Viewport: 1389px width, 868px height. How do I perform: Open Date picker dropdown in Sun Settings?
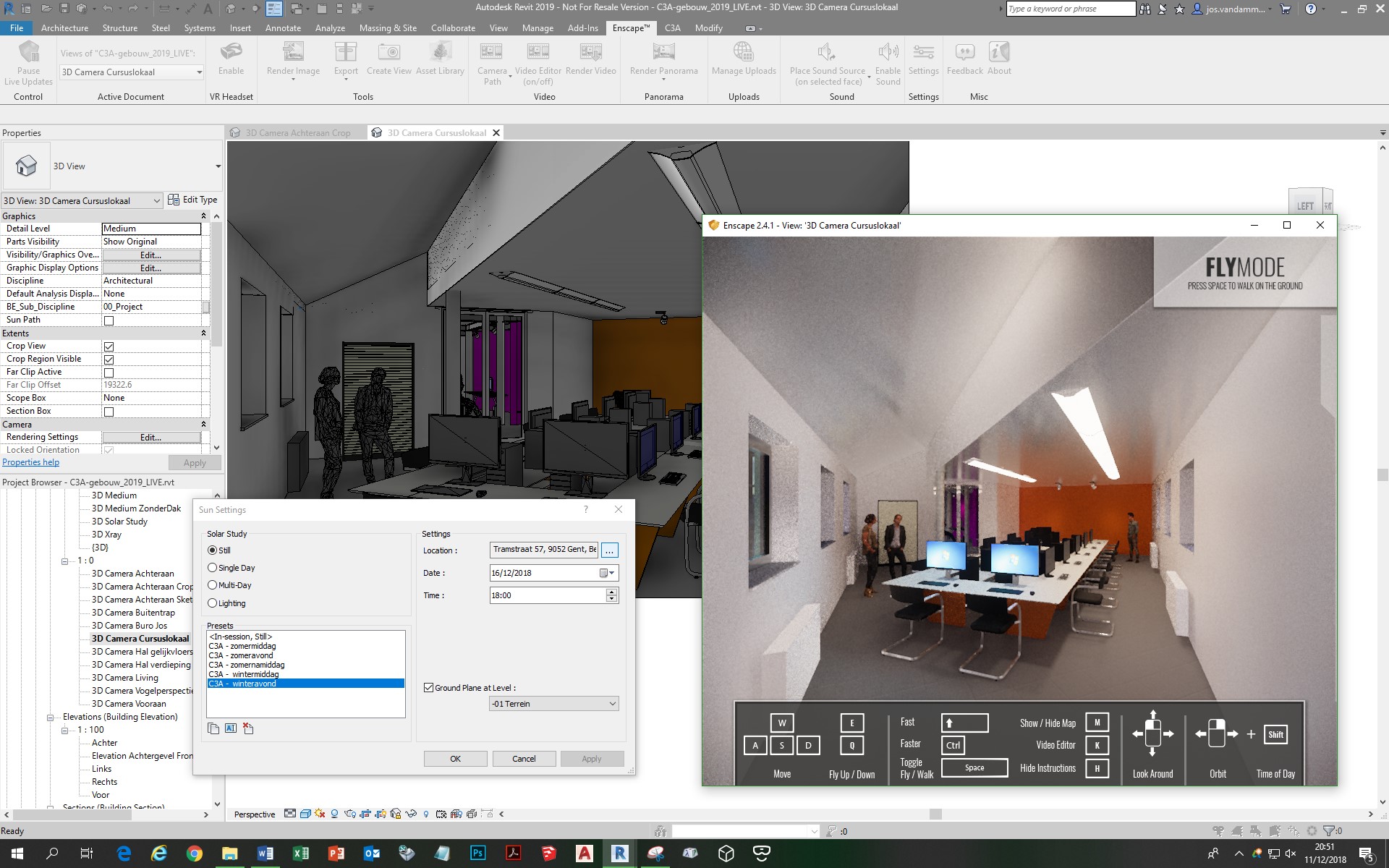click(608, 573)
